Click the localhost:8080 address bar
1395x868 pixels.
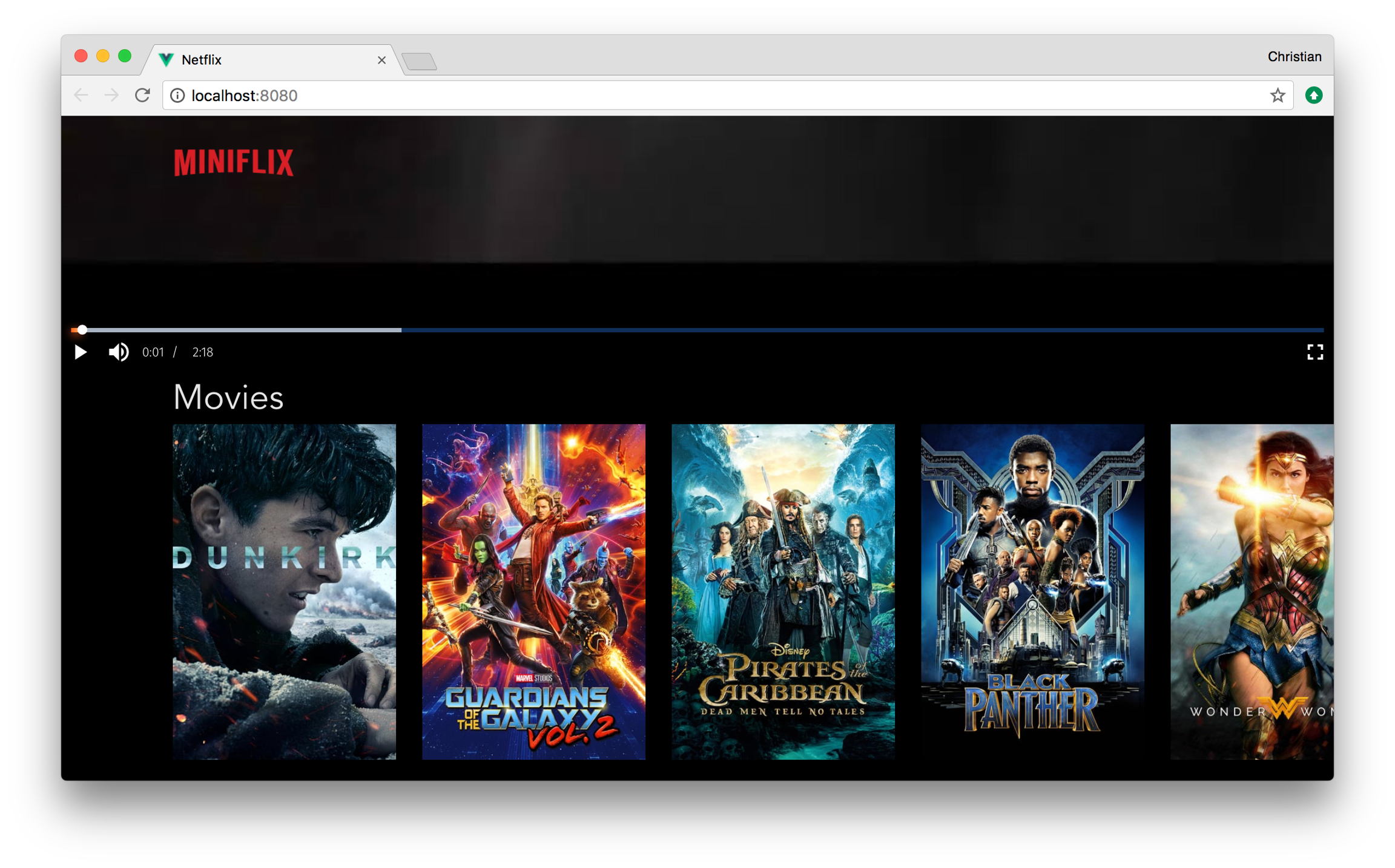[x=727, y=96]
